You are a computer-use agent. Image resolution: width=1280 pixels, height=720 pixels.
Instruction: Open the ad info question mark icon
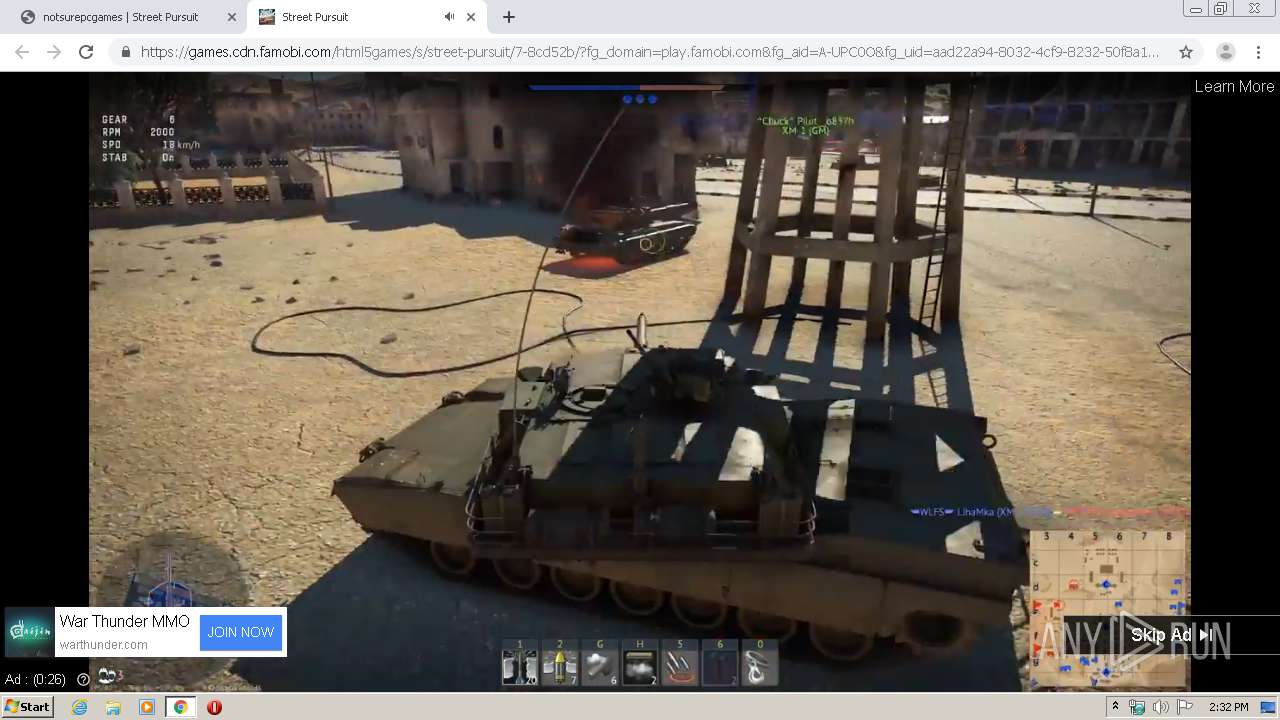pyautogui.click(x=83, y=680)
